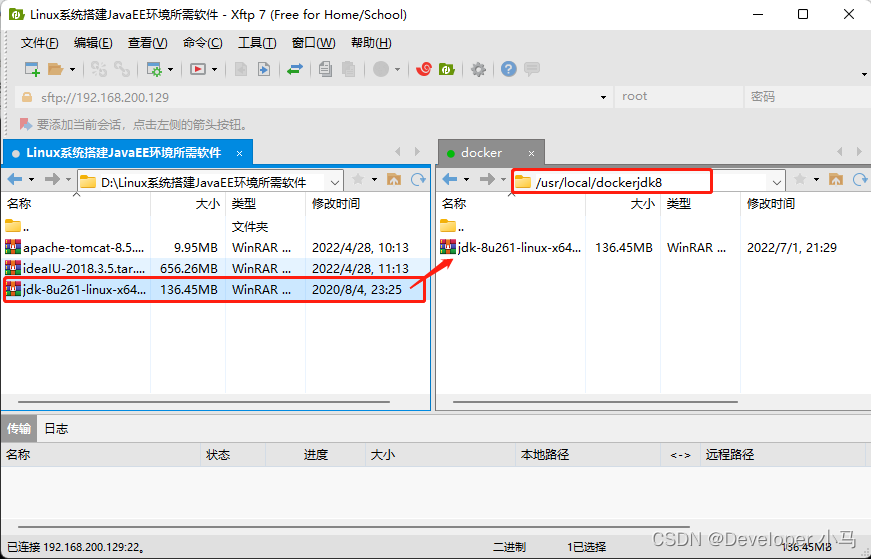Click the Paste toolbar icon
Viewport: 871px width, 559px height.
[x=348, y=69]
